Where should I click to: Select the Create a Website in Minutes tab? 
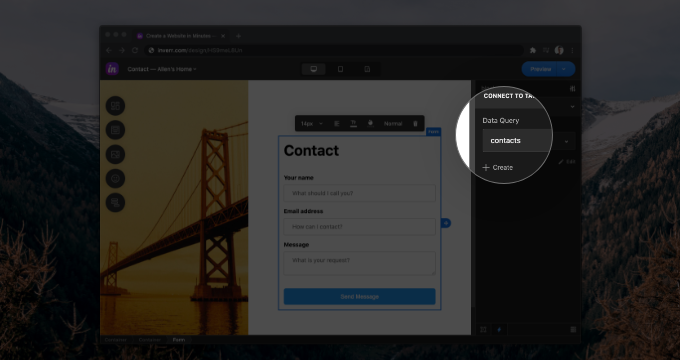[181, 36]
